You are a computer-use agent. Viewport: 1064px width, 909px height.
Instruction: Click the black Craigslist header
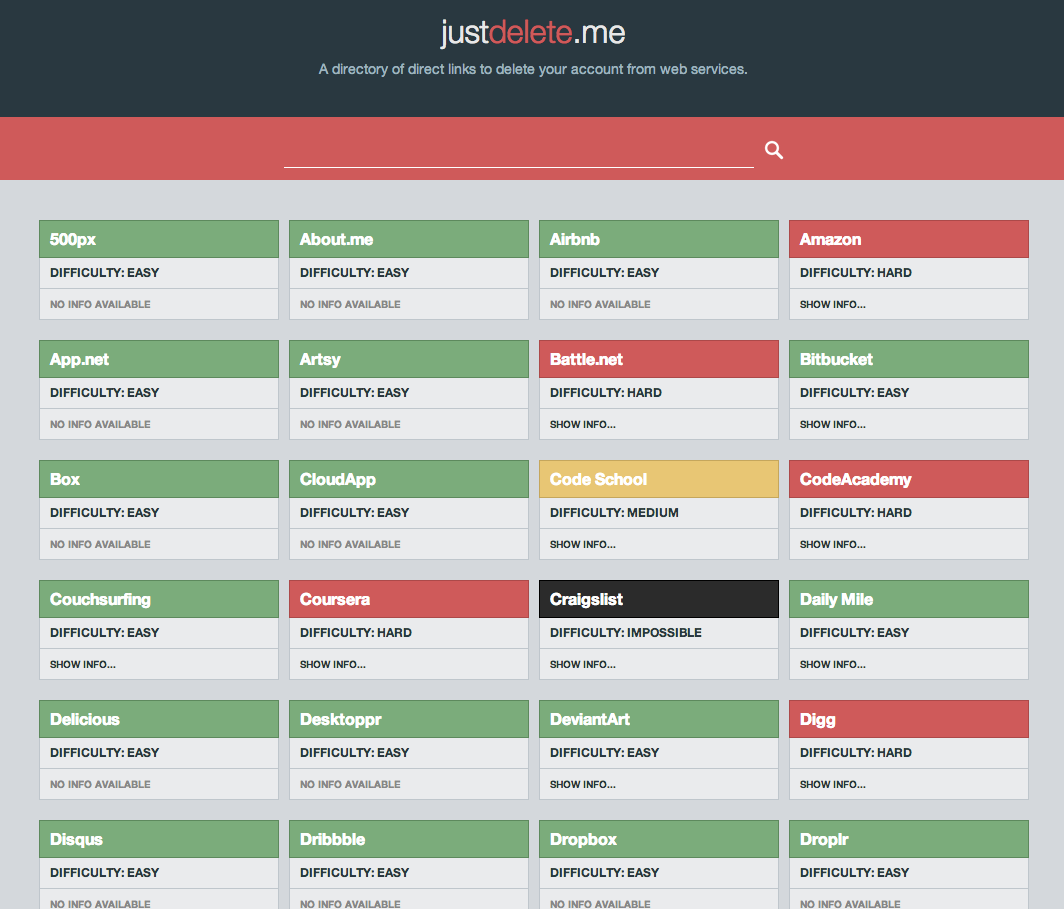coord(658,599)
